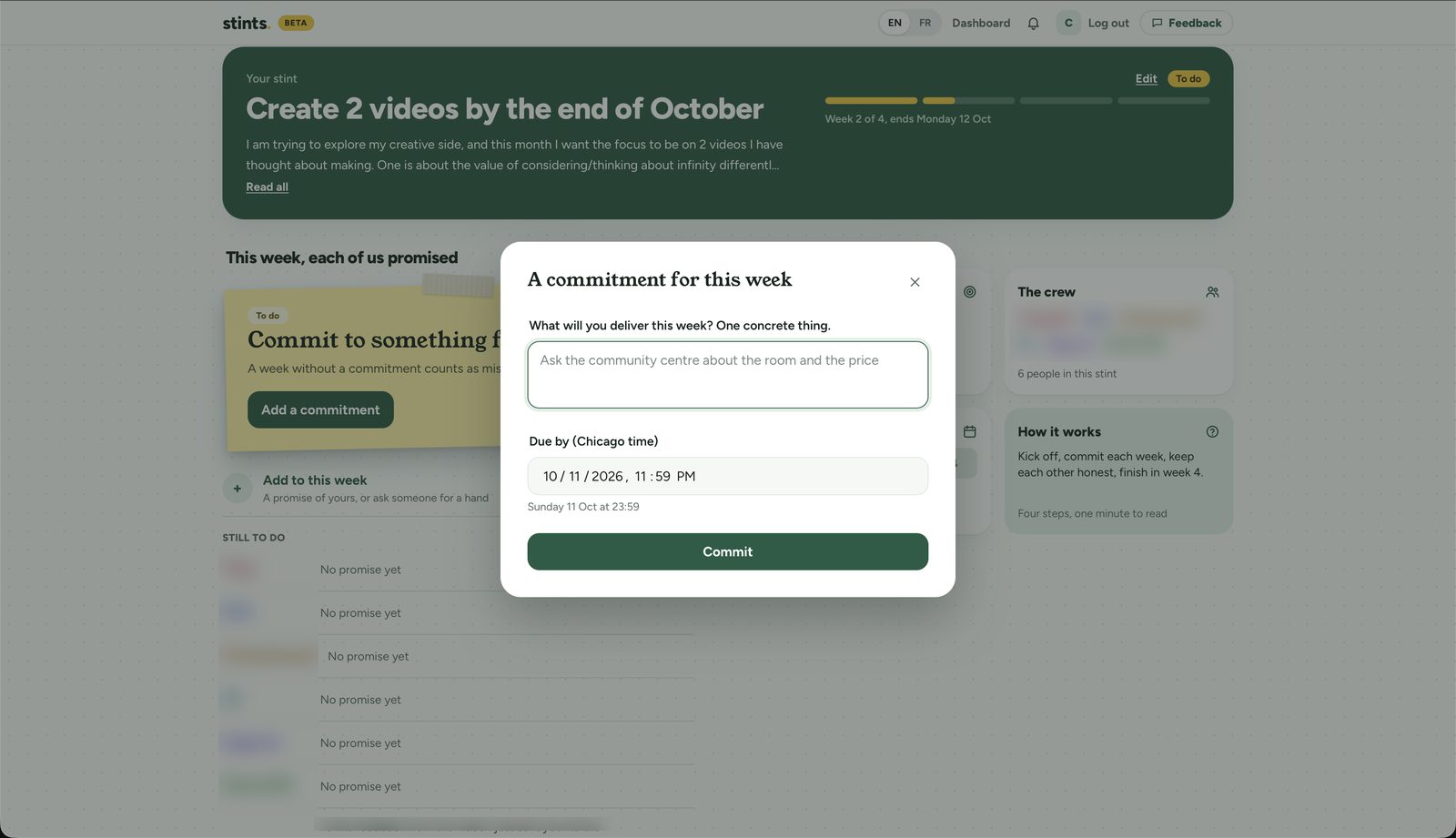This screenshot has height=838, width=1456.
Task: Open the How it works help icon
Action: (x=1212, y=432)
